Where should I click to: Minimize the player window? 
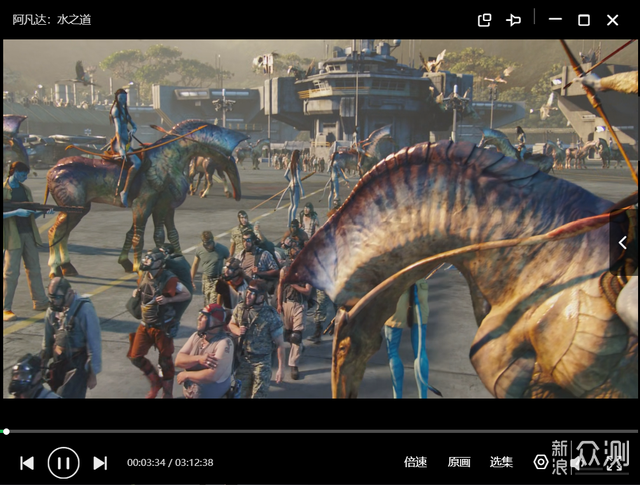(x=555, y=19)
